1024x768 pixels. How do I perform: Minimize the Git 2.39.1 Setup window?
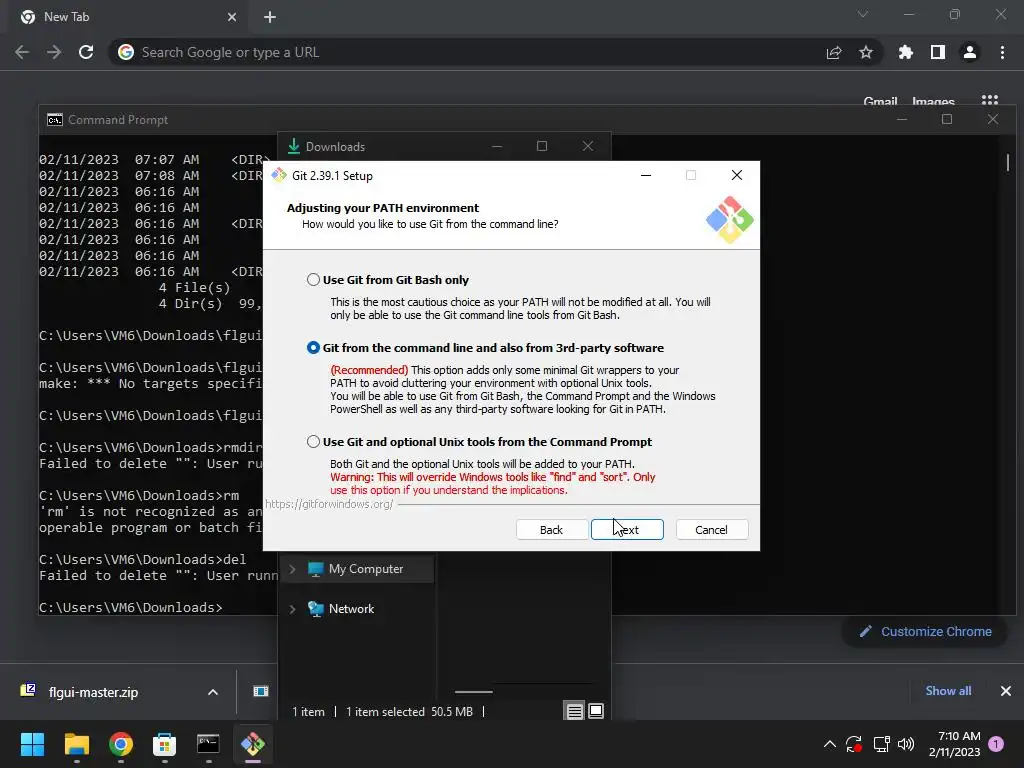646,175
